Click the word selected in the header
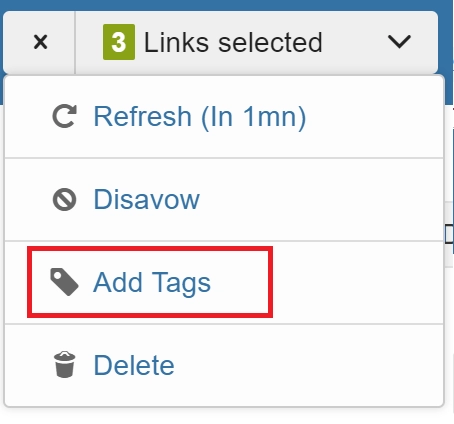454x424 pixels. pos(270,42)
